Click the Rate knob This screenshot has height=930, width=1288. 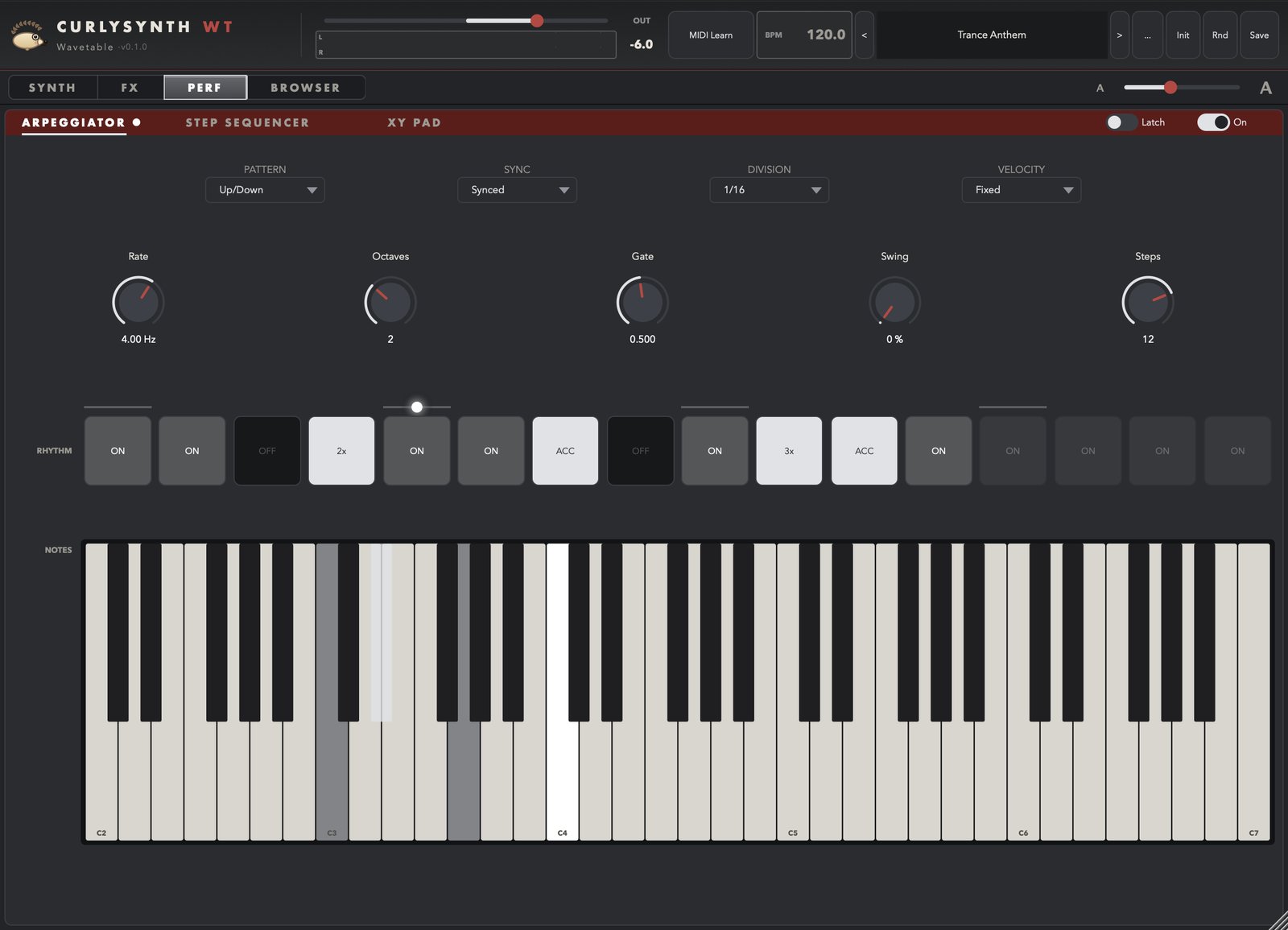[138, 302]
